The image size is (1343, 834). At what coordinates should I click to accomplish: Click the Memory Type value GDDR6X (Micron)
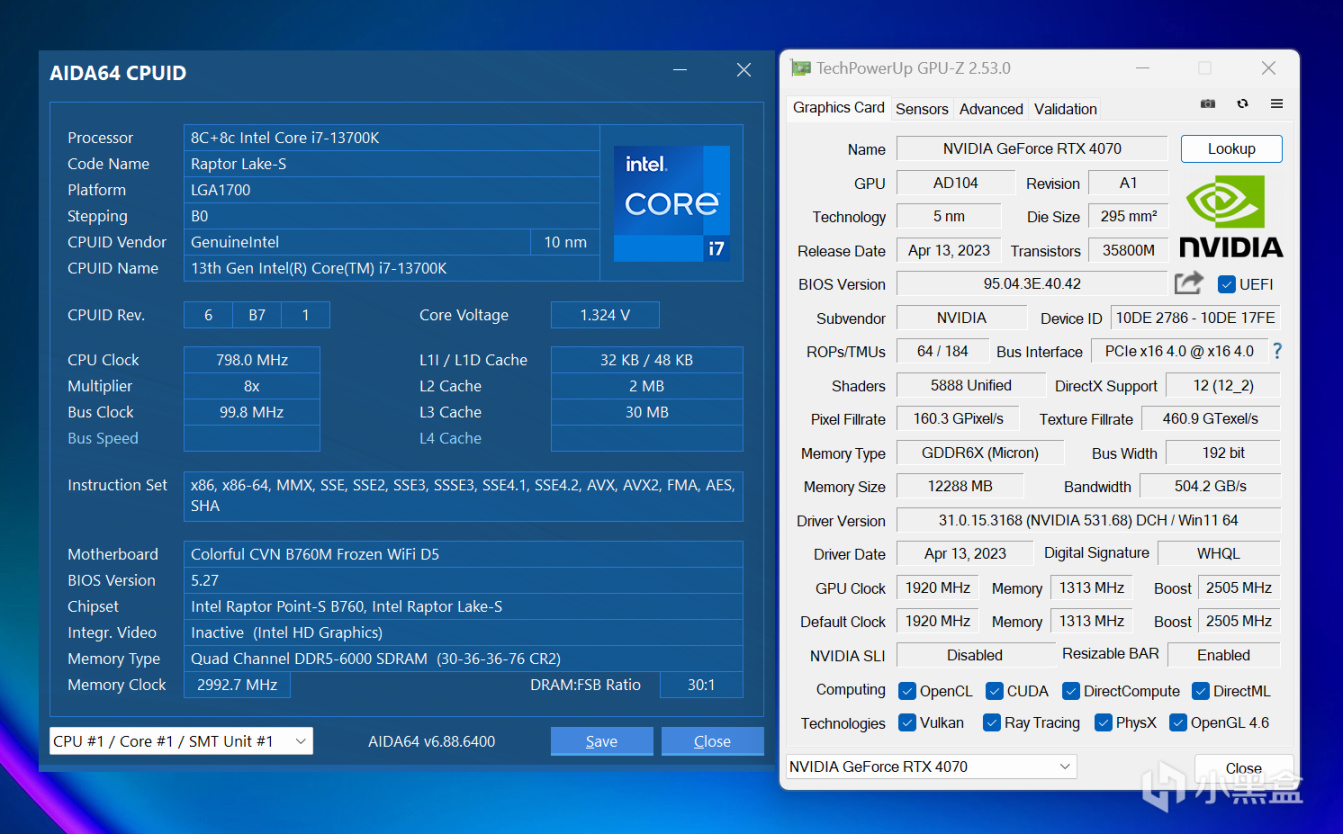(979, 453)
